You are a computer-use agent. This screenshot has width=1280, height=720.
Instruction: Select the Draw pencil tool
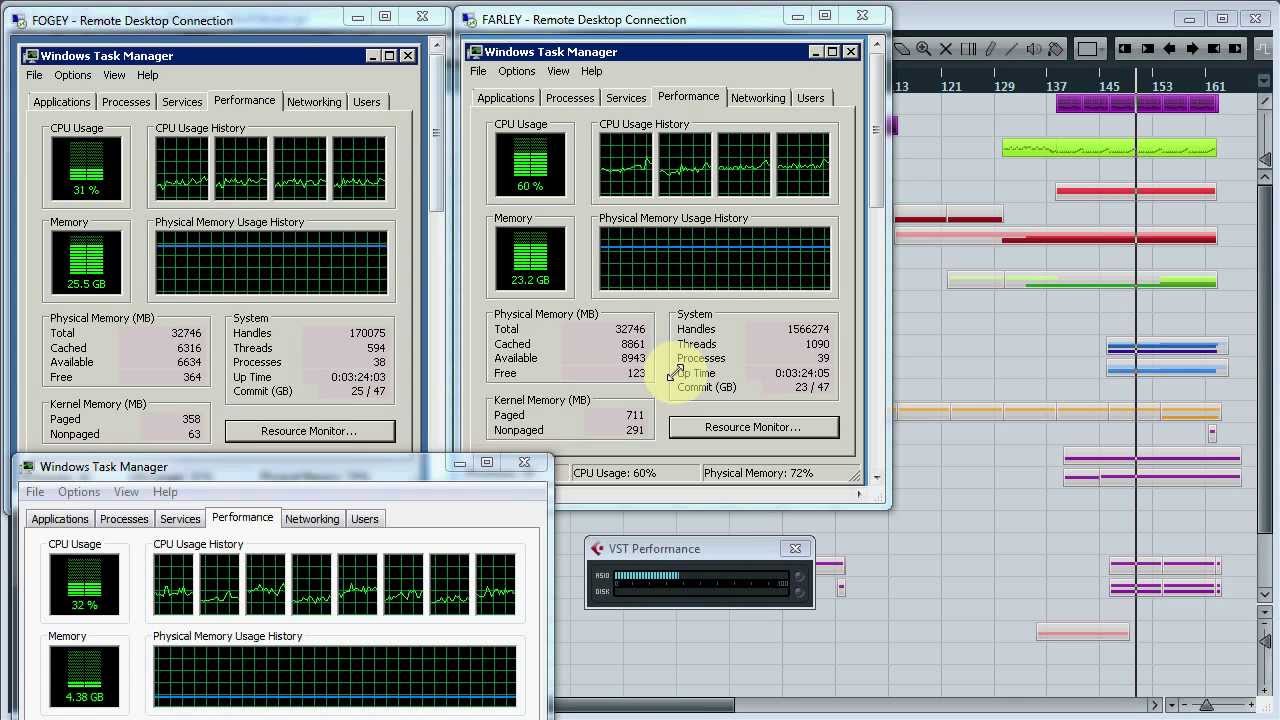990,49
